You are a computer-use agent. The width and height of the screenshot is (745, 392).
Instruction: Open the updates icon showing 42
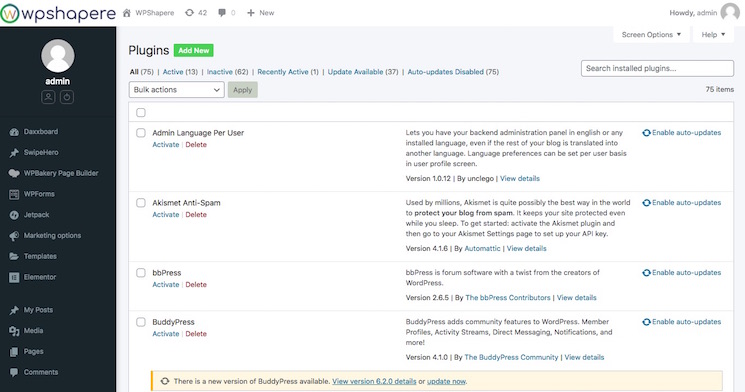click(x=189, y=13)
